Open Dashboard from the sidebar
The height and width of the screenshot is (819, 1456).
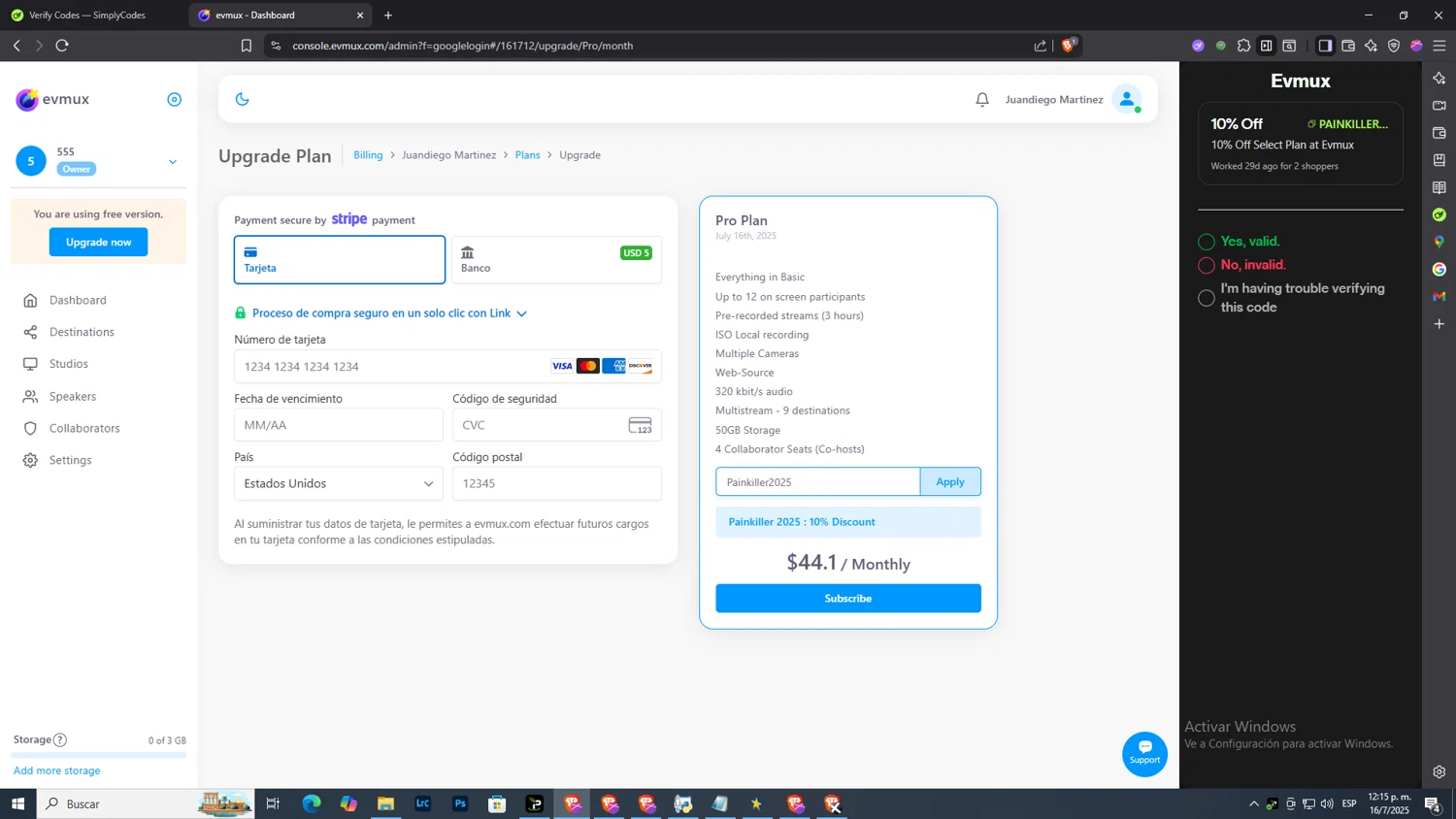[x=78, y=300]
